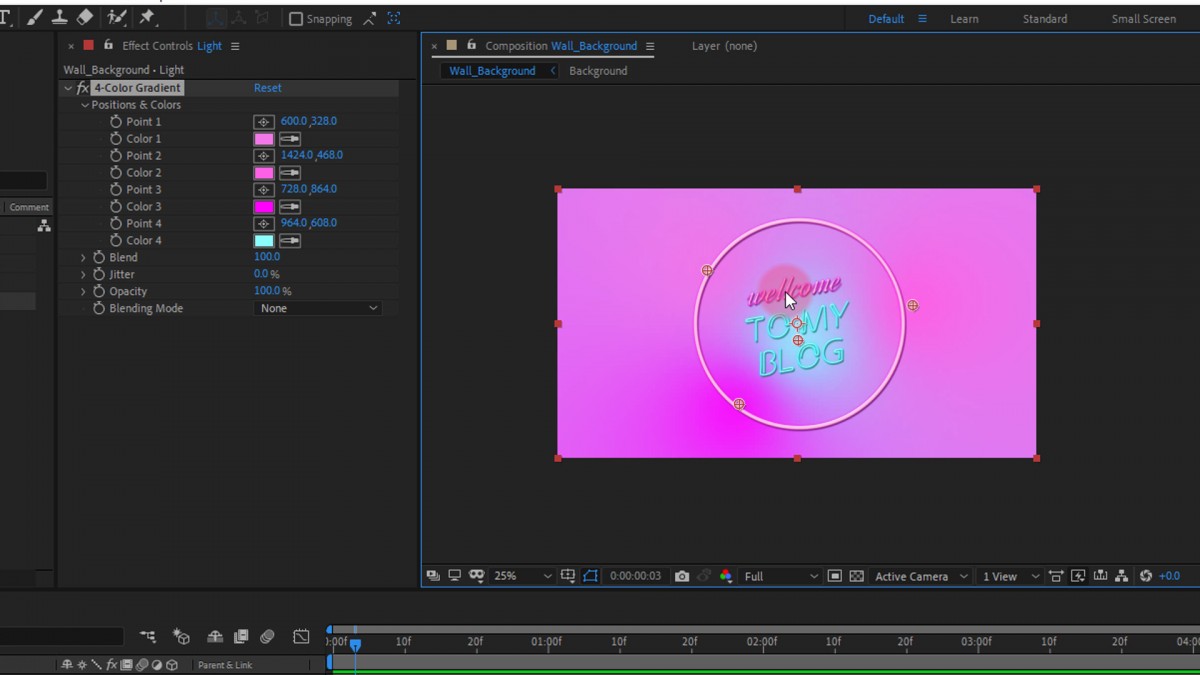The width and height of the screenshot is (1200, 675).
Task: Select the Clone Stamp tool
Action: 60,18
